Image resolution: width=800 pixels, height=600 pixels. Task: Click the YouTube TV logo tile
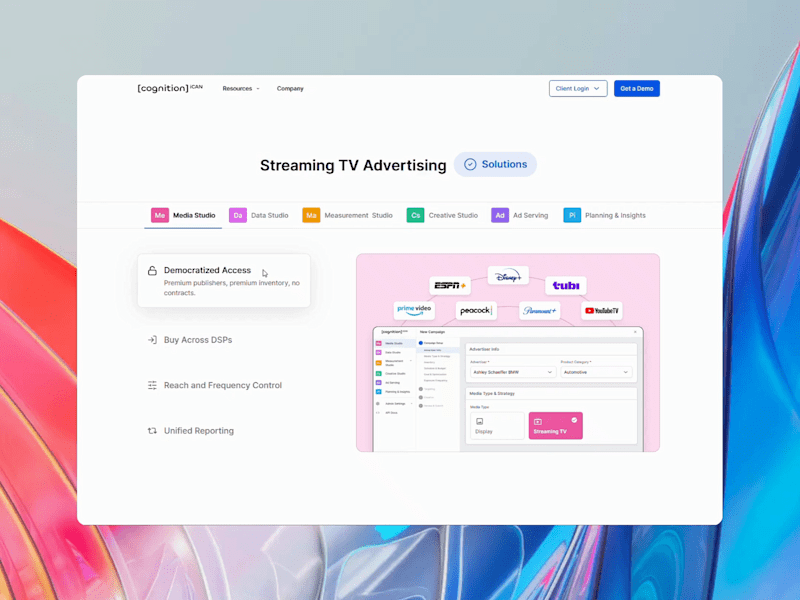click(602, 310)
